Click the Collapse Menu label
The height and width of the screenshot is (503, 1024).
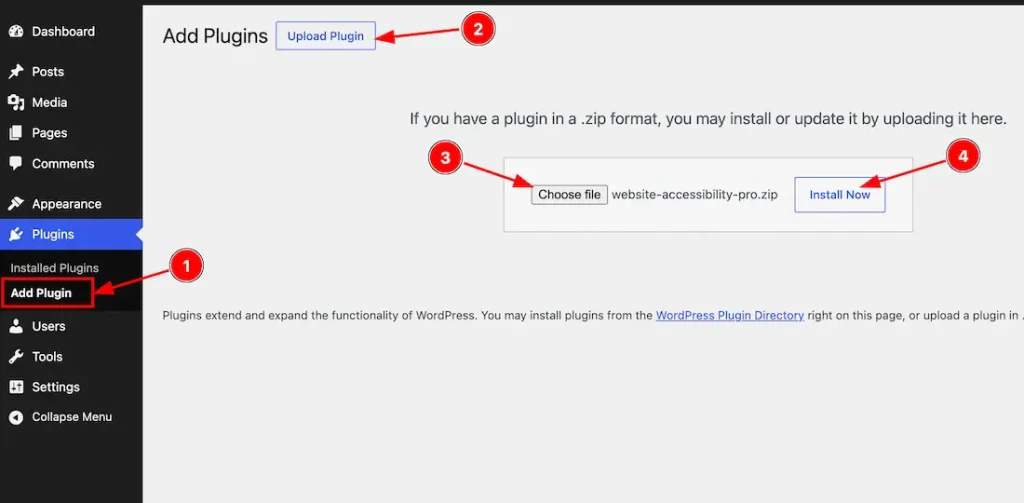tap(72, 417)
